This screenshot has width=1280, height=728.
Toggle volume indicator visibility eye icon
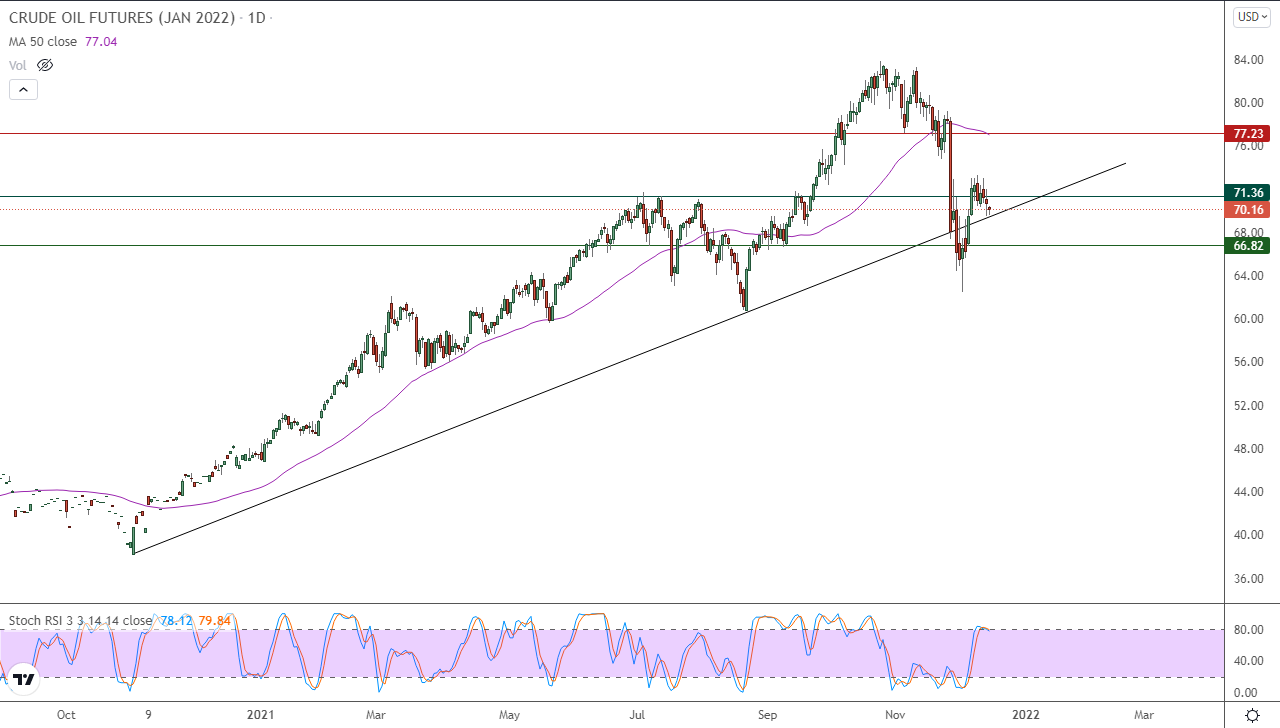(45, 65)
